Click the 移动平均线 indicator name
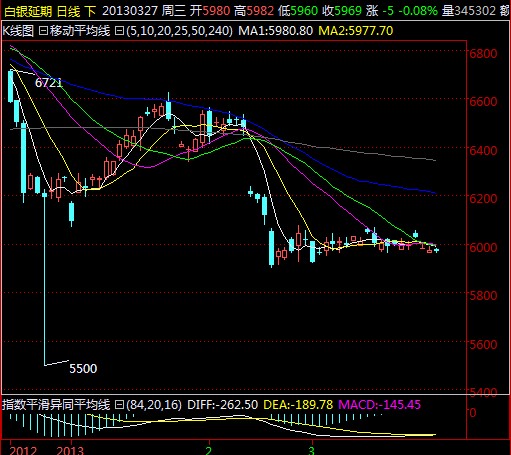Image resolution: width=511 pixels, height=455 pixels. coord(80,31)
